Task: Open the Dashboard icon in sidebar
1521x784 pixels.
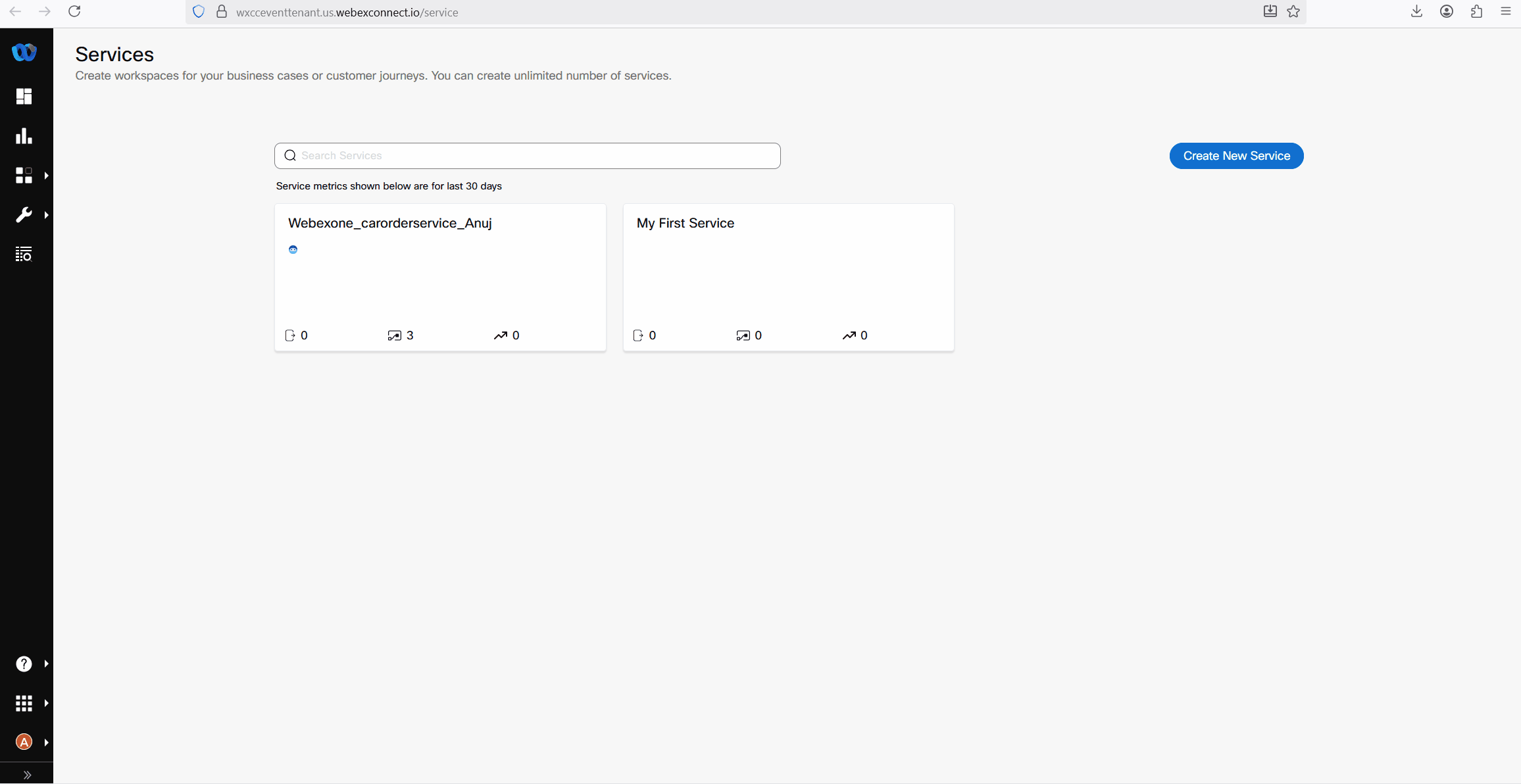Action: tap(24, 97)
